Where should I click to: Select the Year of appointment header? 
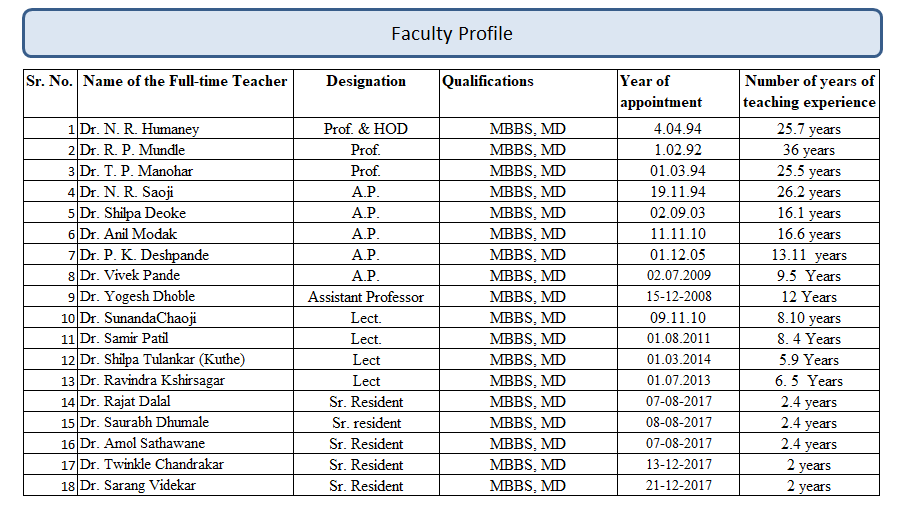point(678,94)
